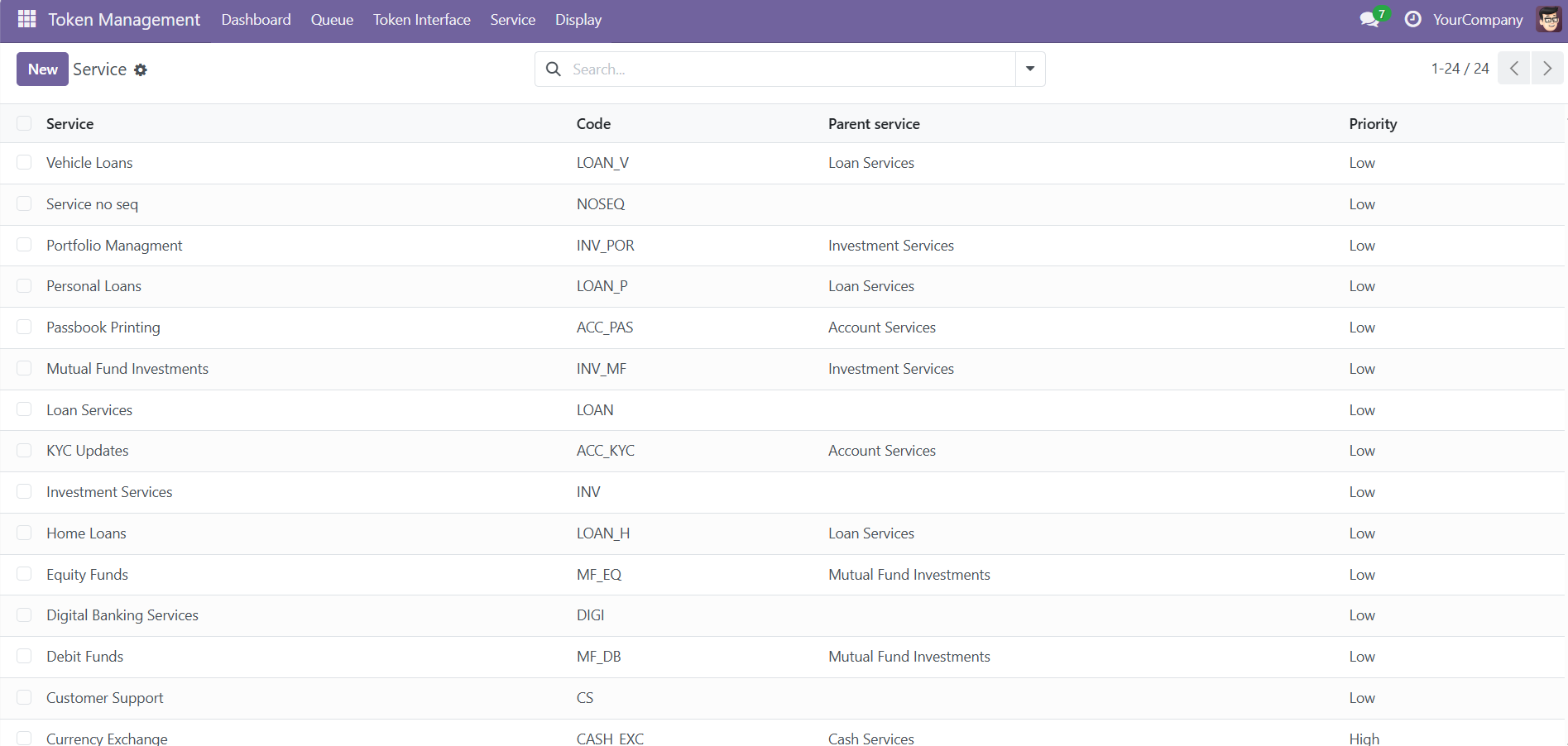Screen dimensions: 1568x746
Task: Open the activities icon in the top bar
Action: [1414, 18]
